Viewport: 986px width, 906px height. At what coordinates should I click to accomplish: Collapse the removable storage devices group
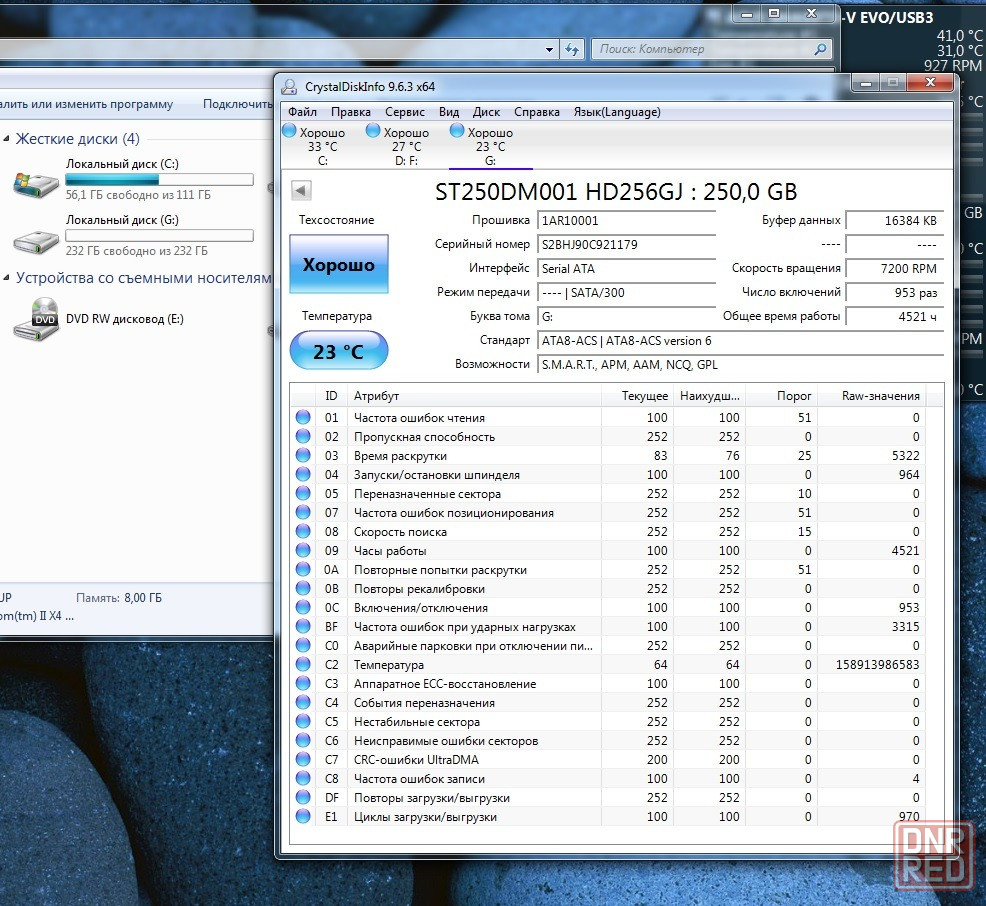click(6, 278)
